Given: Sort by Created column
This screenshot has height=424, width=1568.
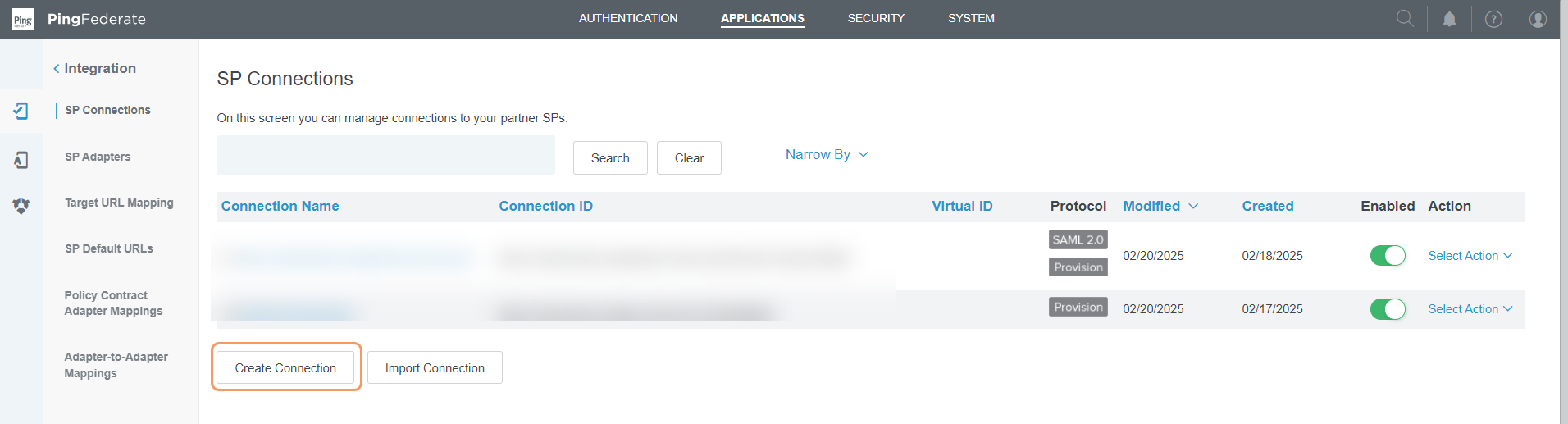Looking at the screenshot, I should coord(1267,206).
